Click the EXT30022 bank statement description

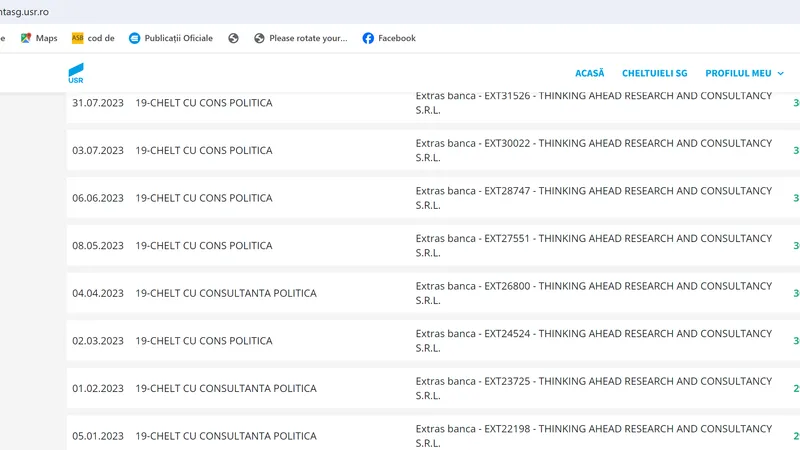(593, 151)
